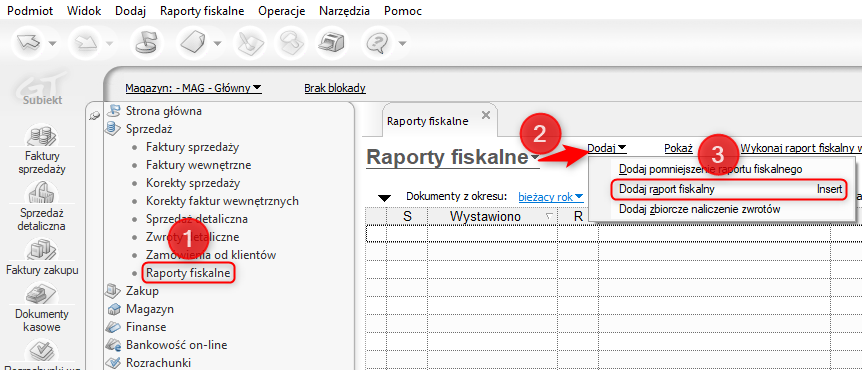Select Sprzedaż detaliczna tree item
Screen dimensions: 862x370
(x=197, y=219)
